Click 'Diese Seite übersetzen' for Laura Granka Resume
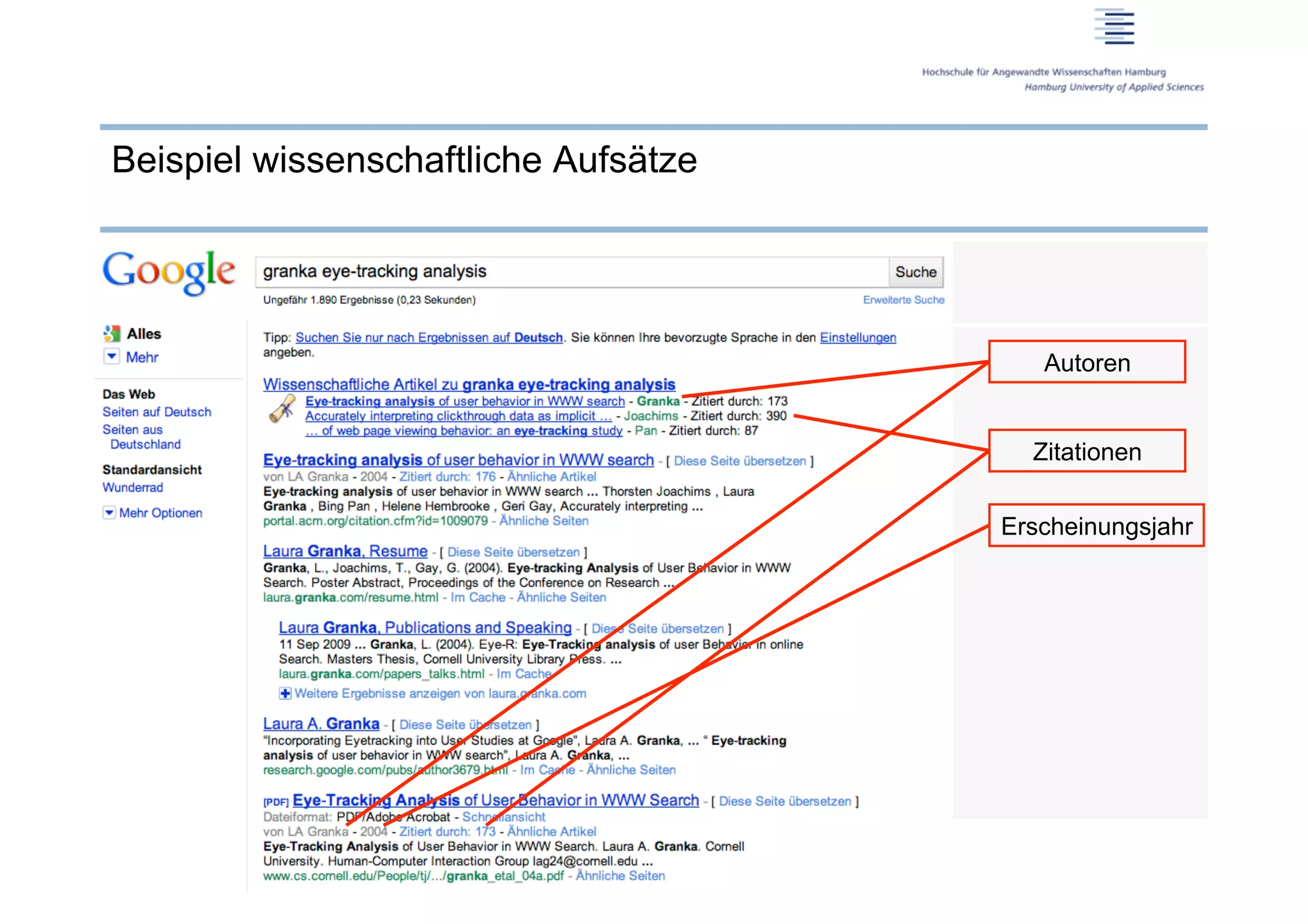The width and height of the screenshot is (1308, 924). (x=513, y=552)
